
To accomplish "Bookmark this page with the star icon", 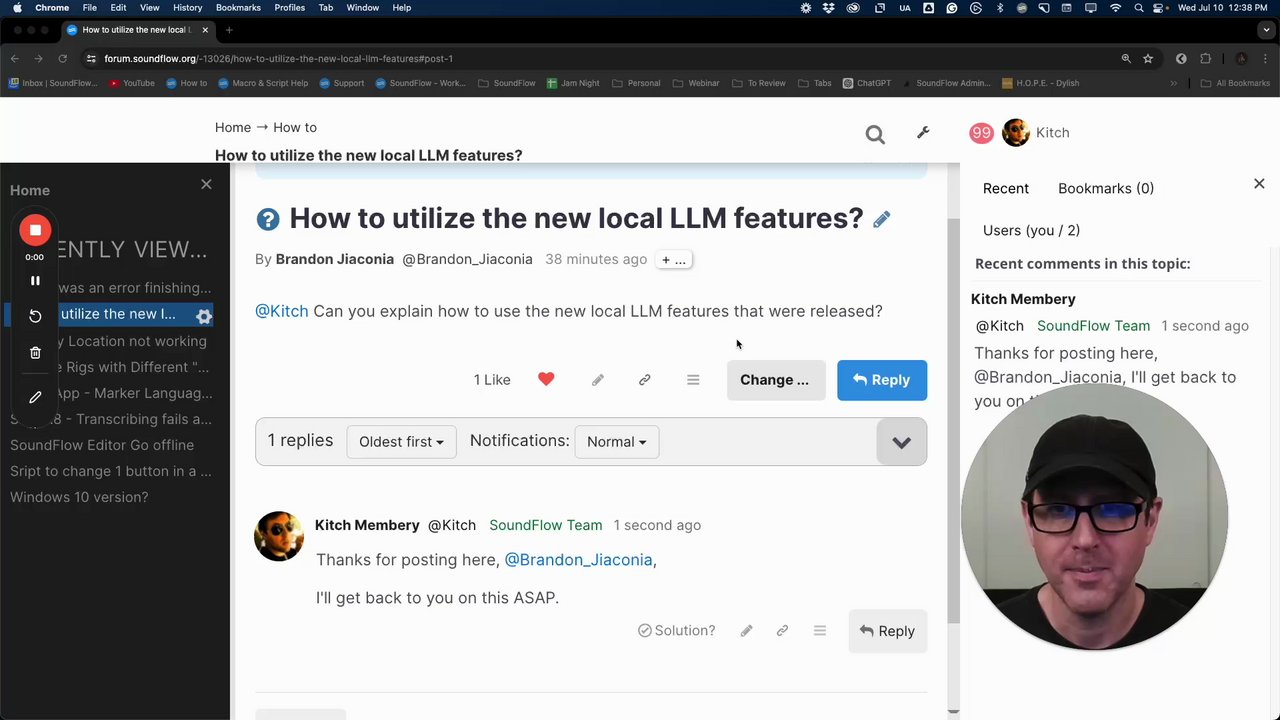I will pos(1148,59).
